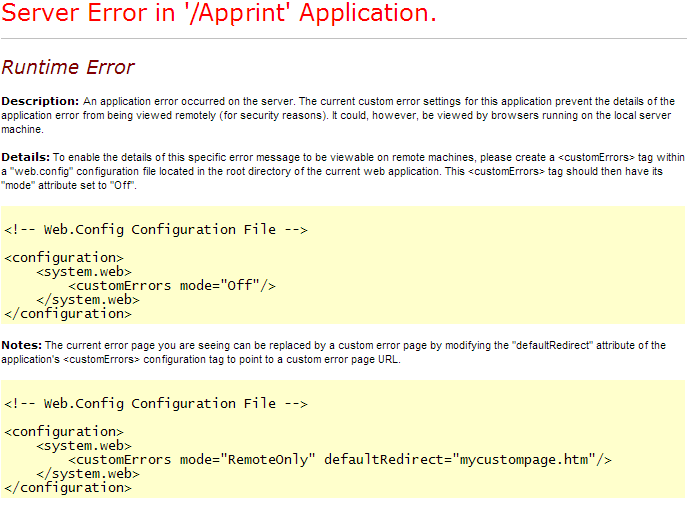Click the bold 'Description:' label
687x506 pixels.
tap(40, 102)
